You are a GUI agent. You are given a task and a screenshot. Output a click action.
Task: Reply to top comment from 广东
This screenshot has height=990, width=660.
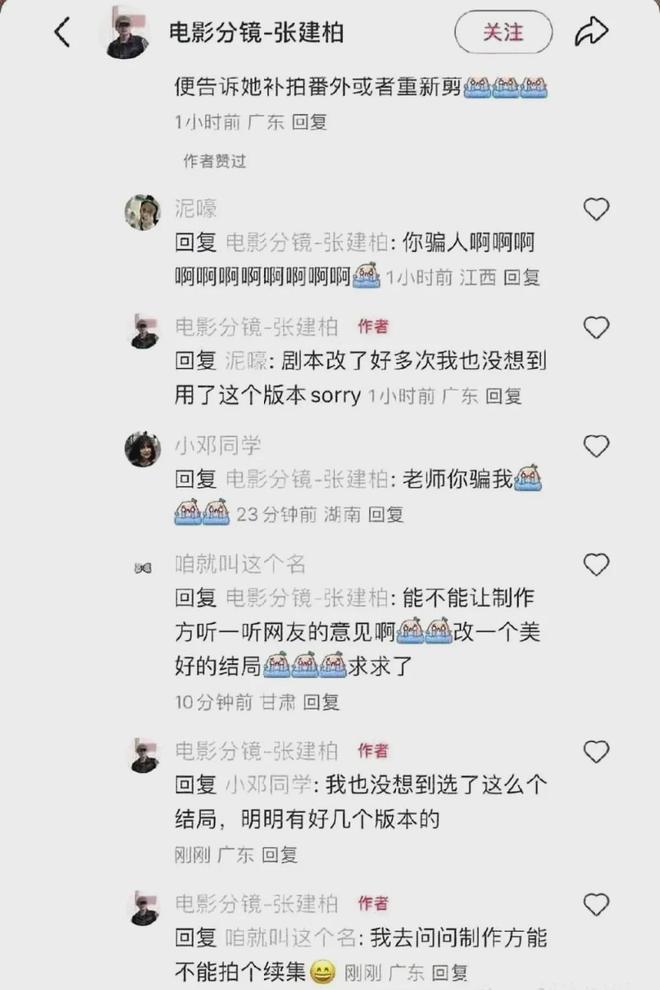point(309,121)
